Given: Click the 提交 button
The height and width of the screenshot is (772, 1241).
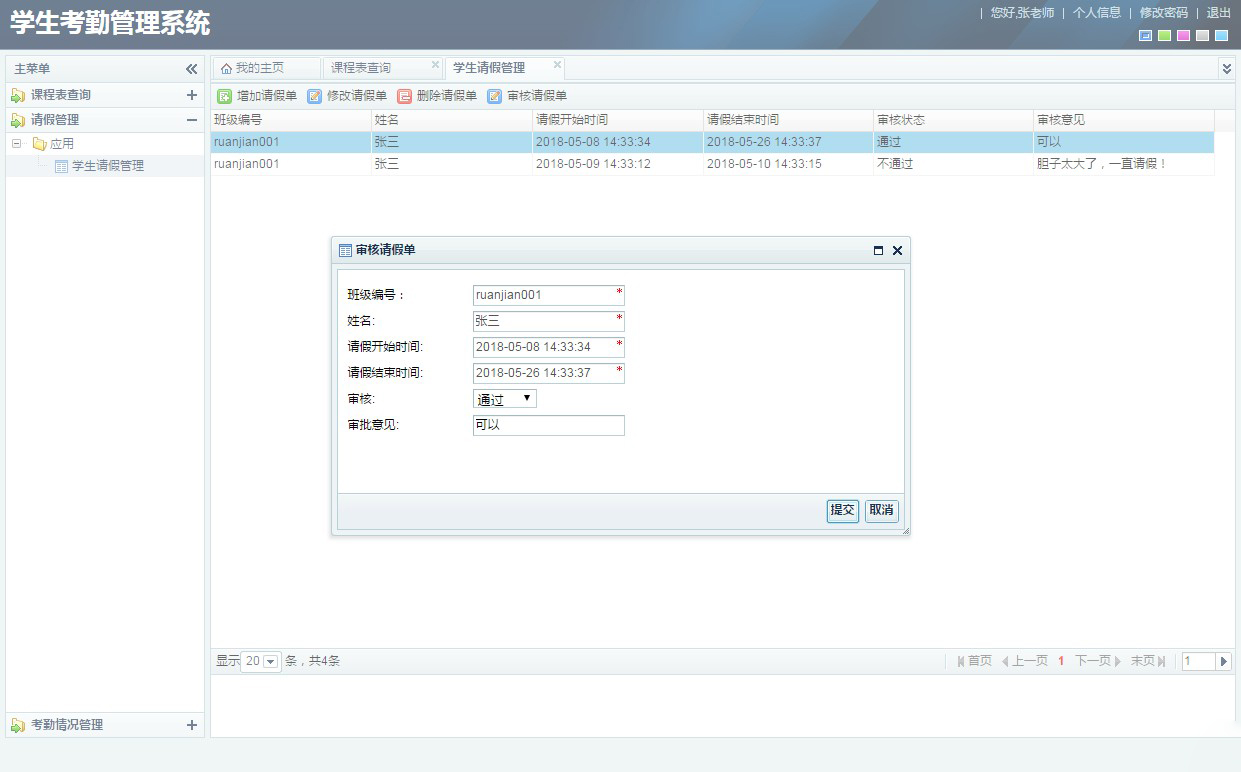Looking at the screenshot, I should 842,511.
